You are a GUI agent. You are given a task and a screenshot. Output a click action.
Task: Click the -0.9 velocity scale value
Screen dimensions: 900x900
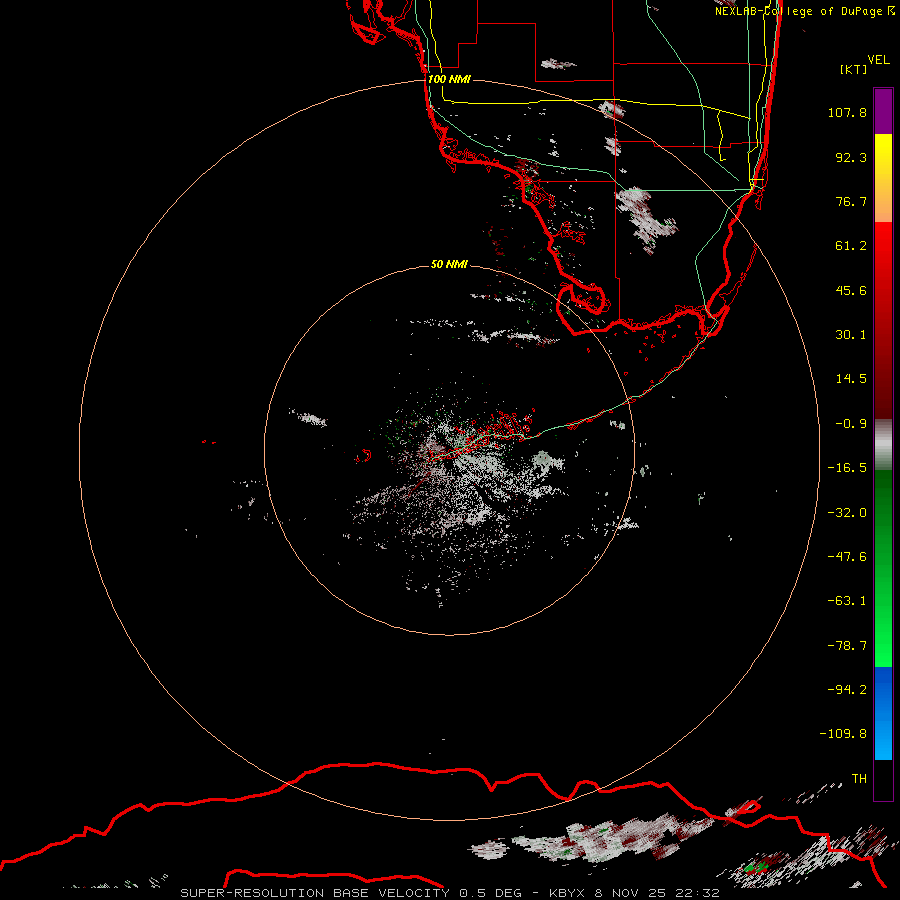click(851, 424)
